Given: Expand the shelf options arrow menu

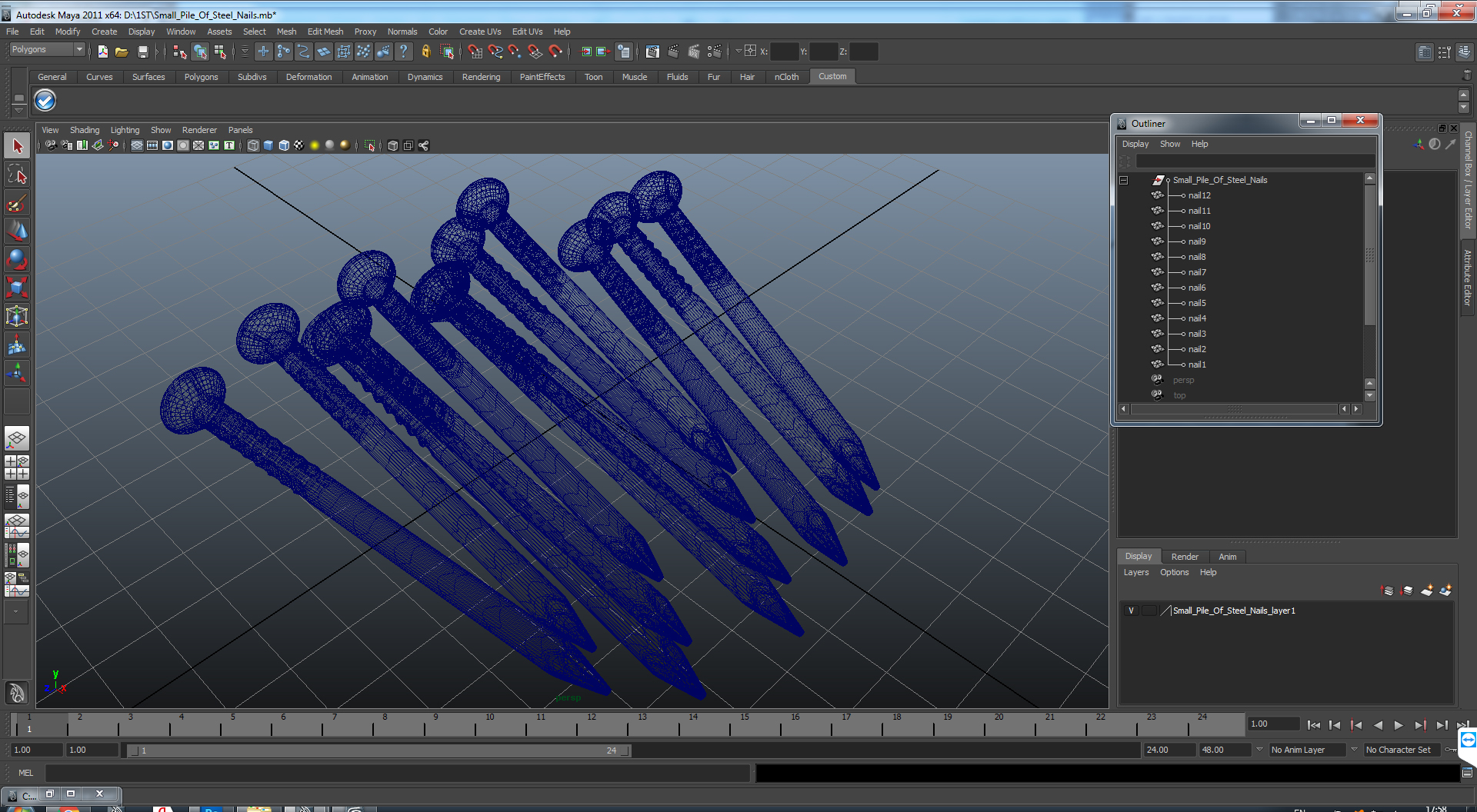Looking at the screenshot, I should tap(18, 110).
